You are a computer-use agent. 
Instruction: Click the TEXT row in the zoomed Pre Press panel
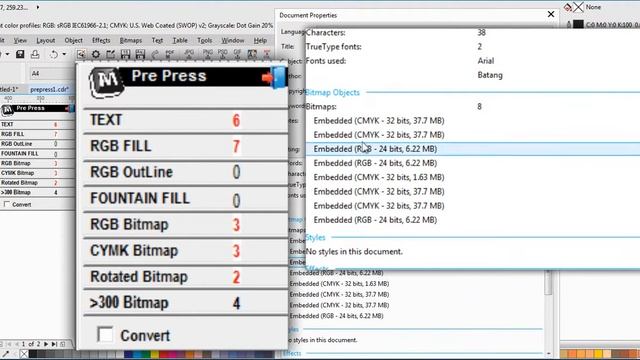click(x=185, y=120)
